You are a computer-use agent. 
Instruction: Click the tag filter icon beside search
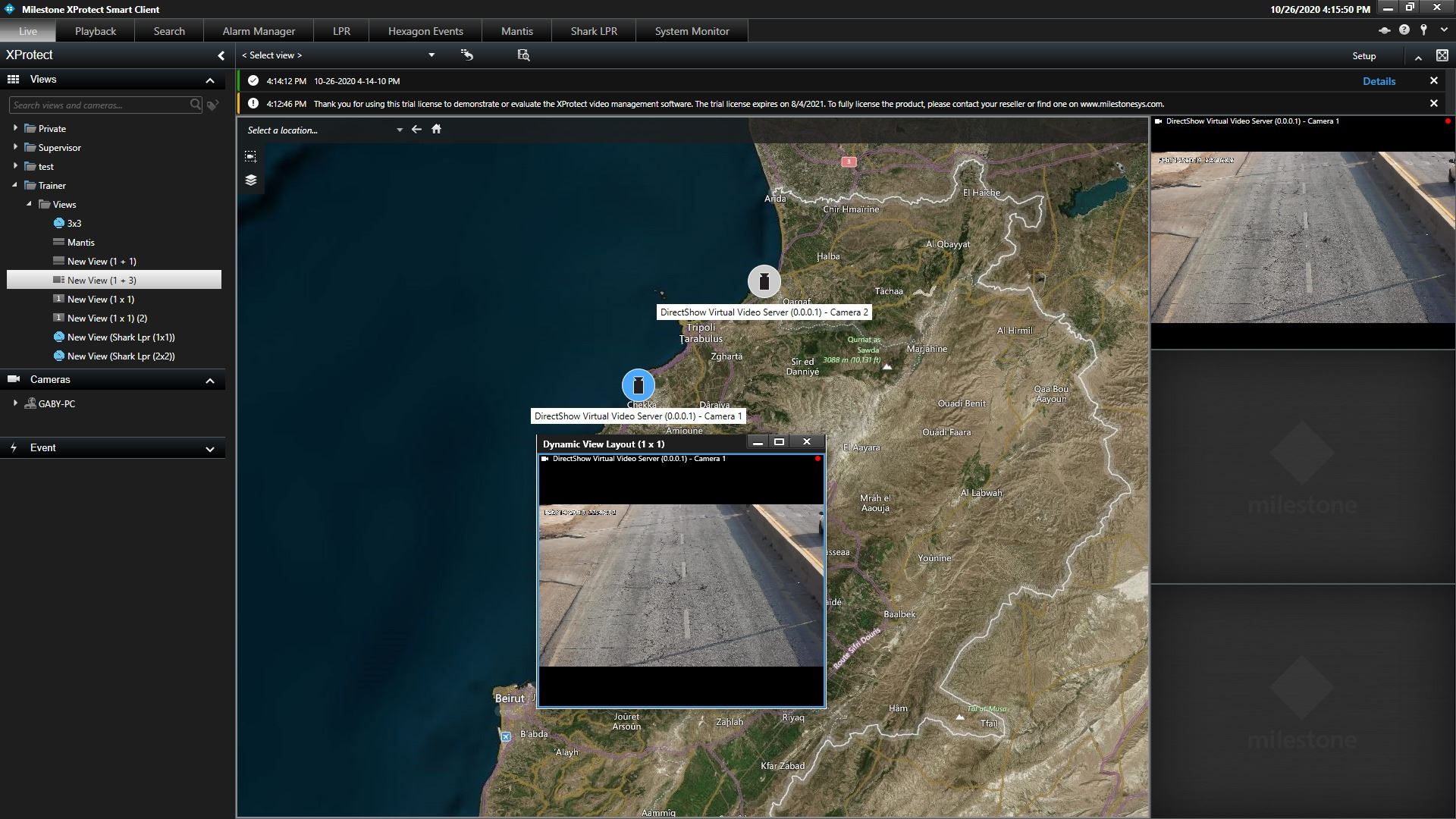[x=213, y=105]
